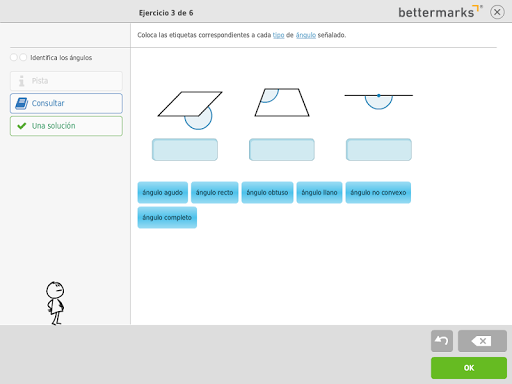
Task: Submit the answer with the green OK button
Action: [x=469, y=368]
